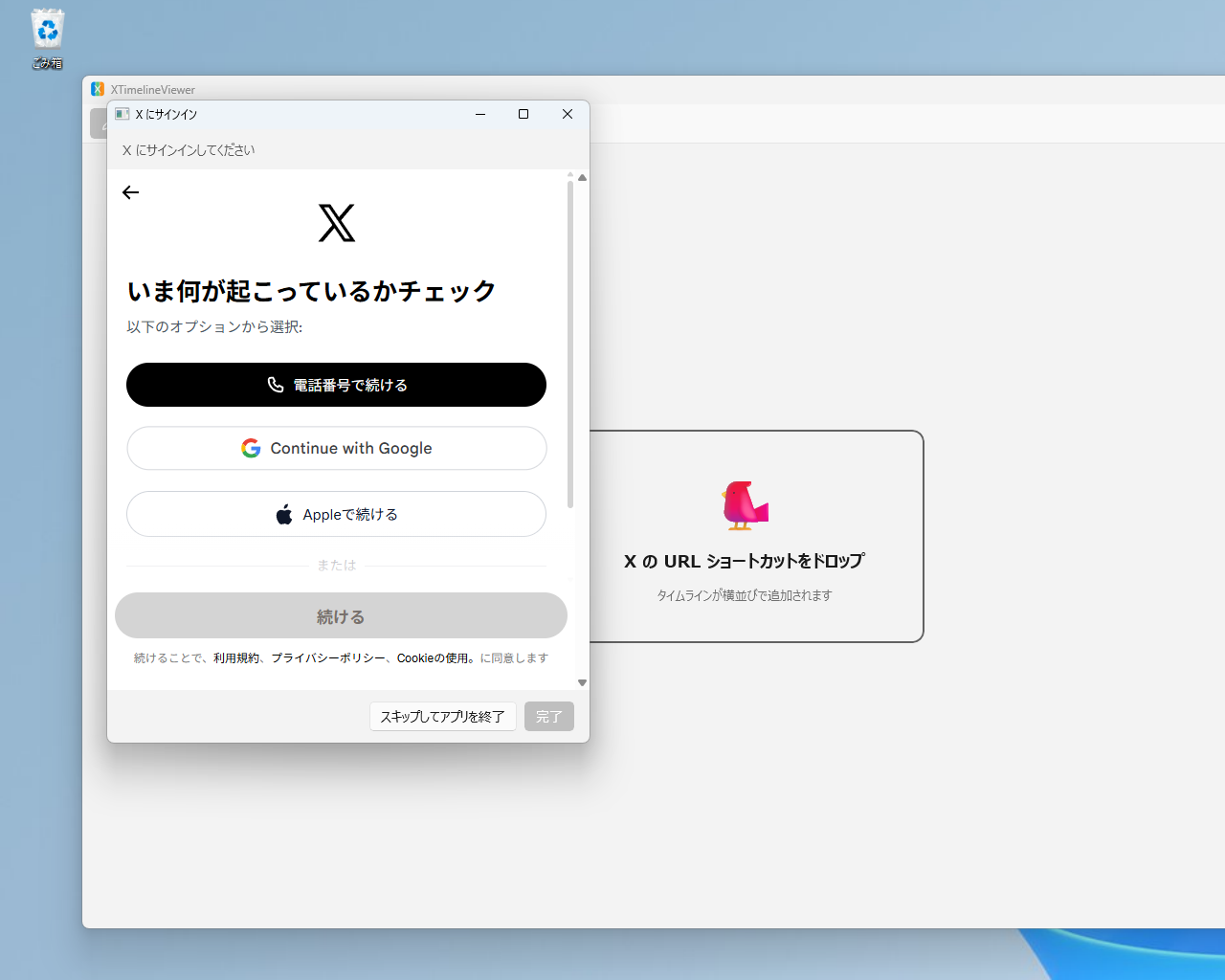The height and width of the screenshot is (980, 1225).
Task: Click タイムラインが横並びで追加されます text
Action: click(x=745, y=595)
